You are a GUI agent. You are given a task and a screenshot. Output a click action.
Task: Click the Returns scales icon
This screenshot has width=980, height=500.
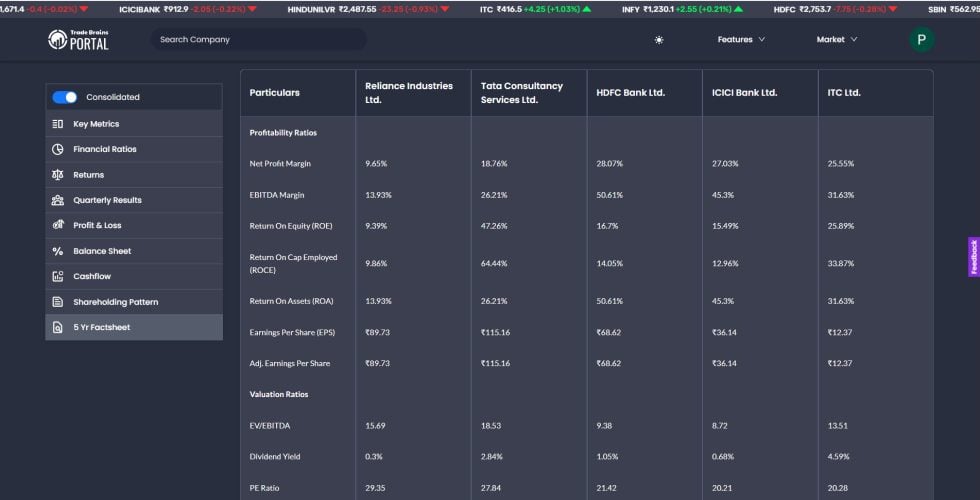point(58,175)
